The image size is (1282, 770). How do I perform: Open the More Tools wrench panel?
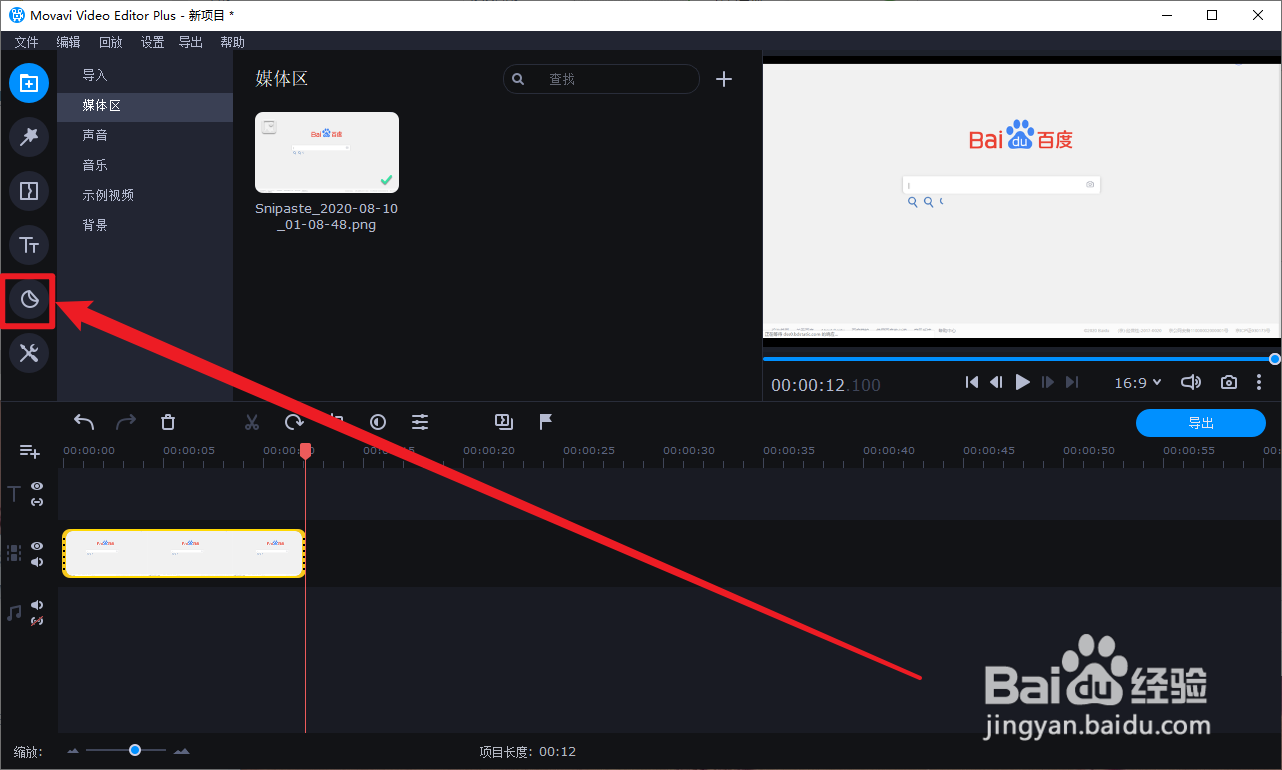(x=29, y=353)
